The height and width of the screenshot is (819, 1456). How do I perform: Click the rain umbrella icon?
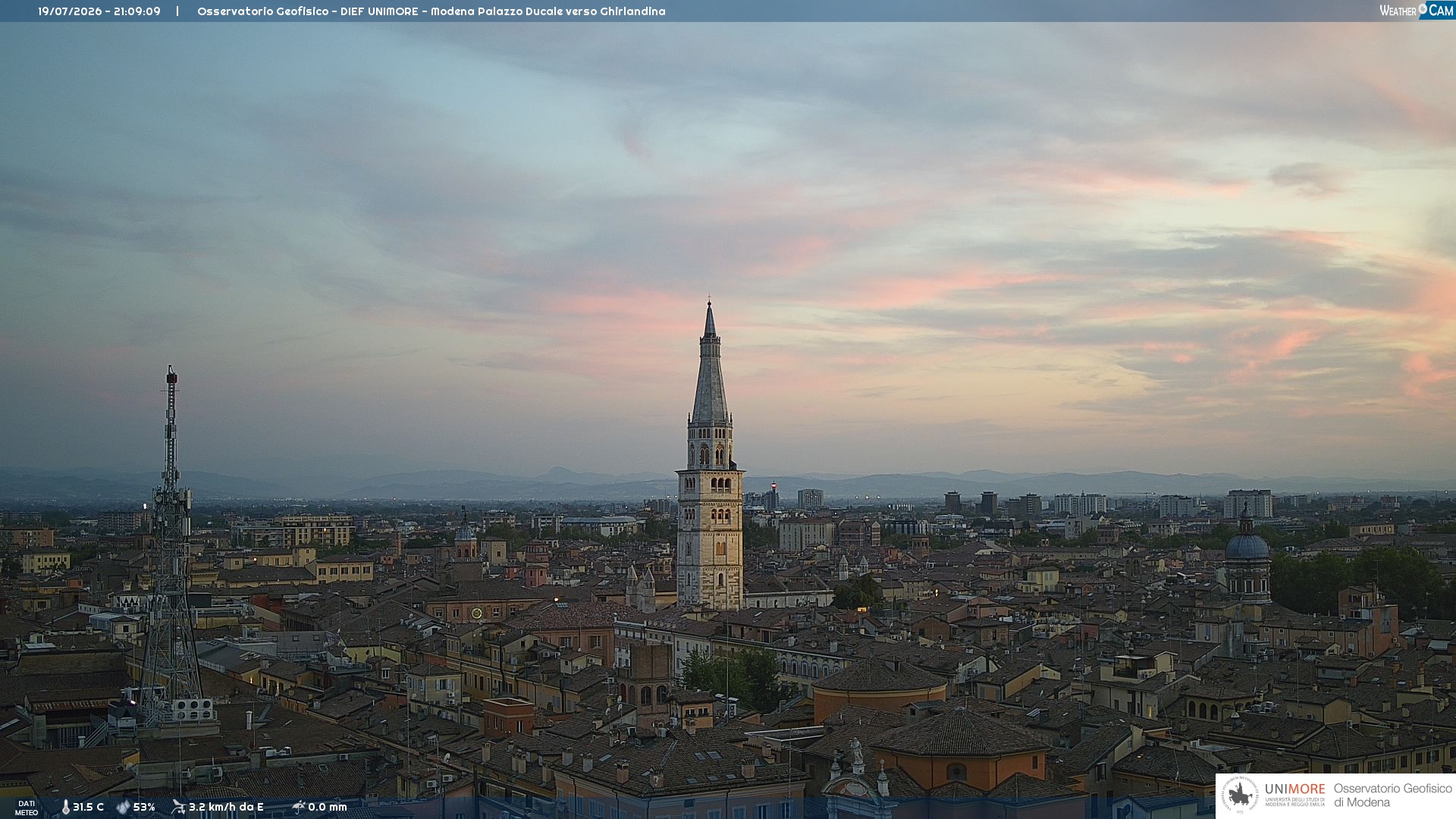coord(298,807)
